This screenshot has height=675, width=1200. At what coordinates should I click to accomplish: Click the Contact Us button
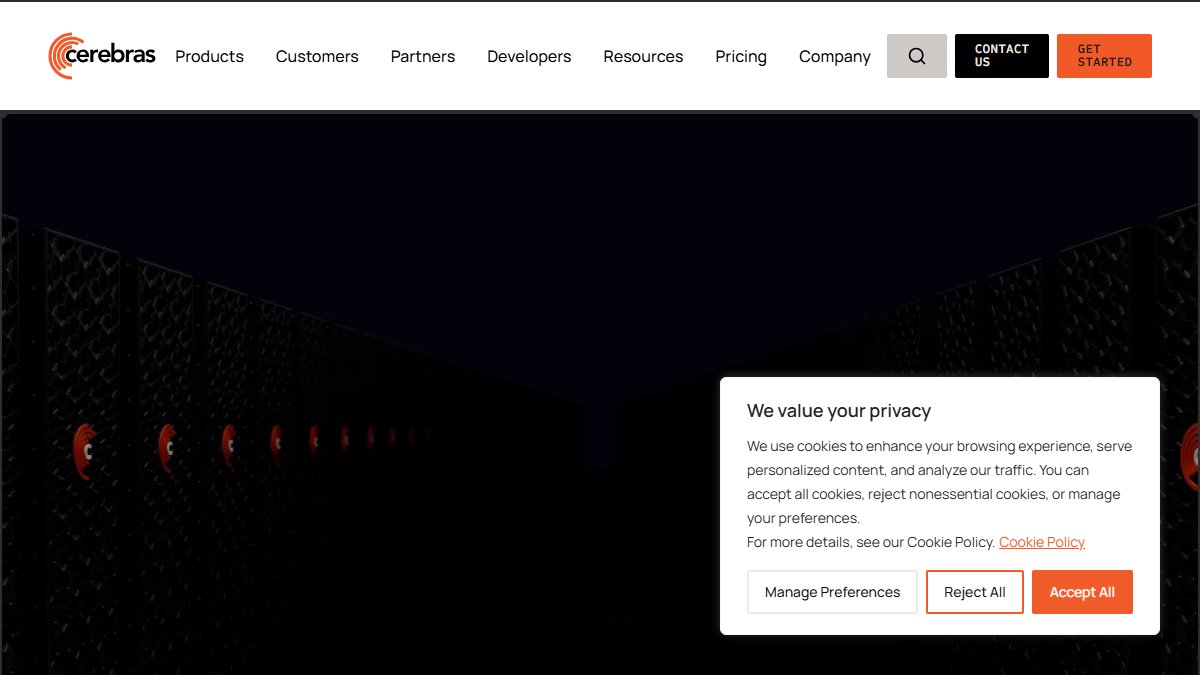pos(1002,56)
